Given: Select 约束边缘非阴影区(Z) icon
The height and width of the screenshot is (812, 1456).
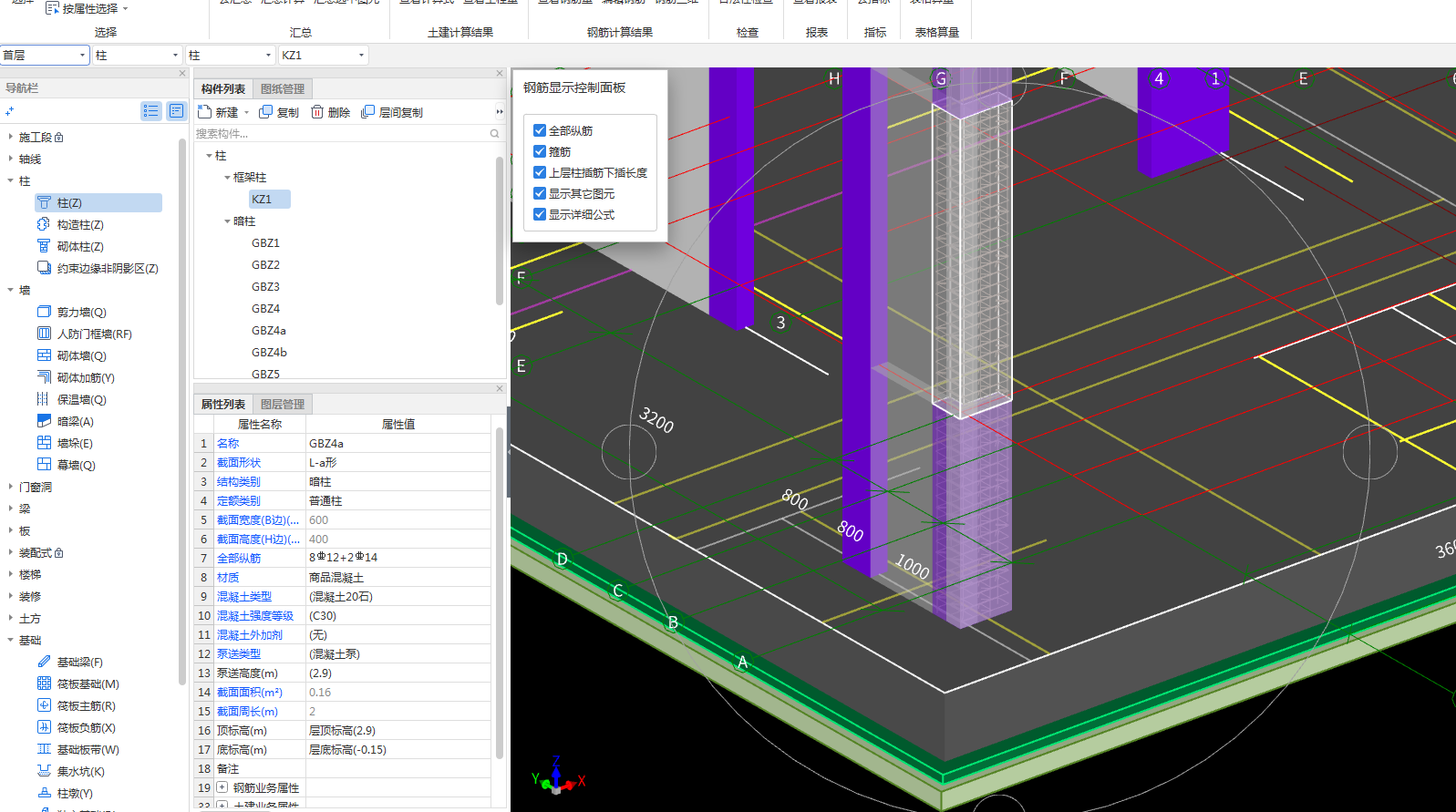Looking at the screenshot, I should (44, 268).
